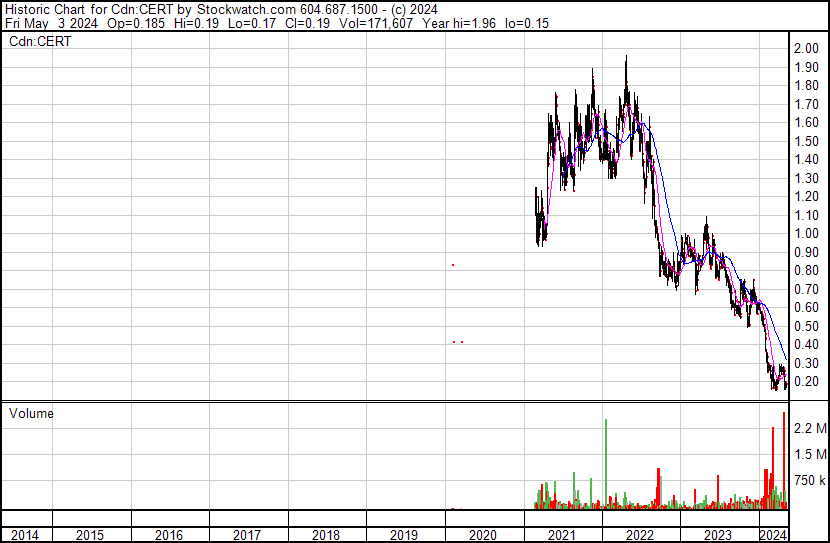Select the 2022 year label on time axis
Viewport: 830px width, 543px height.
(639, 535)
